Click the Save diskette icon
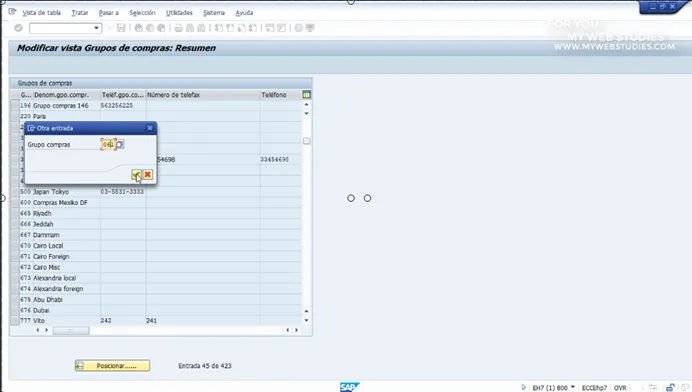Image resolution: width=692 pixels, height=392 pixels. (x=121, y=28)
